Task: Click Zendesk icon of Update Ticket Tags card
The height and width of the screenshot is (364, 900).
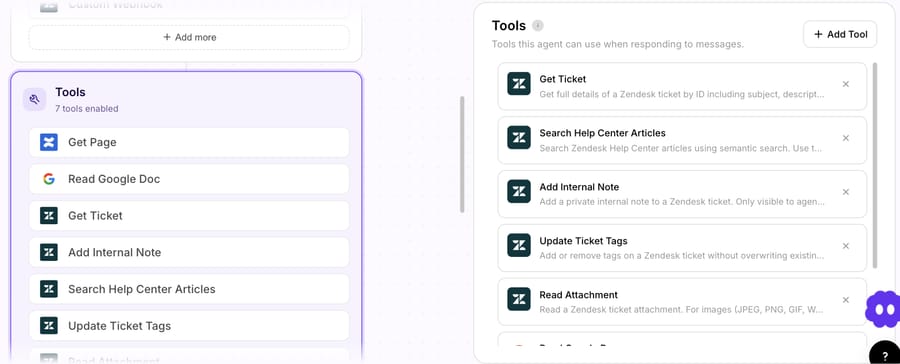Action: (519, 246)
